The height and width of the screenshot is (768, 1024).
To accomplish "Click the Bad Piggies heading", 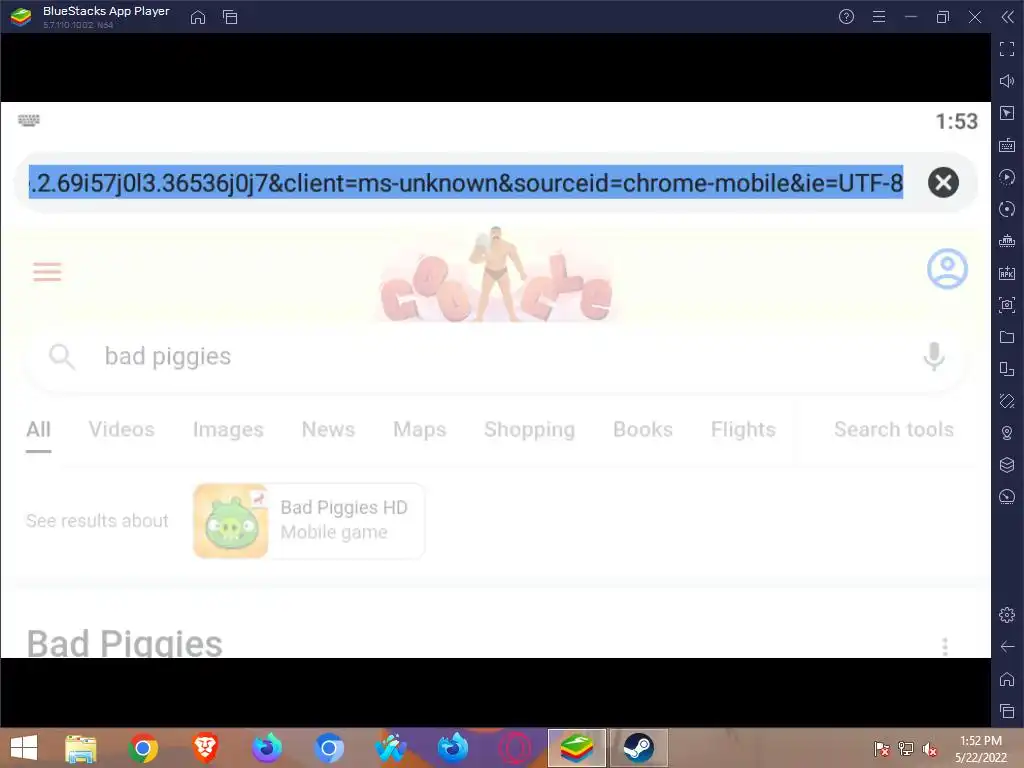I will pyautogui.click(x=124, y=642).
